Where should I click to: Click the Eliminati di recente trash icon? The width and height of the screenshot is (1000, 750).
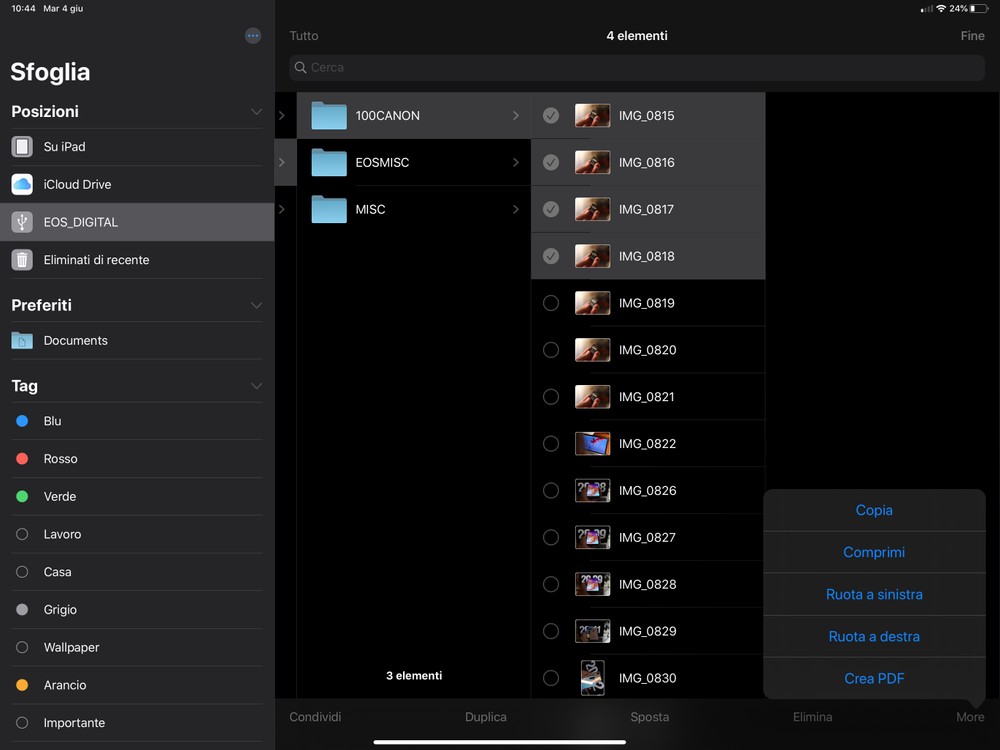coord(22,260)
